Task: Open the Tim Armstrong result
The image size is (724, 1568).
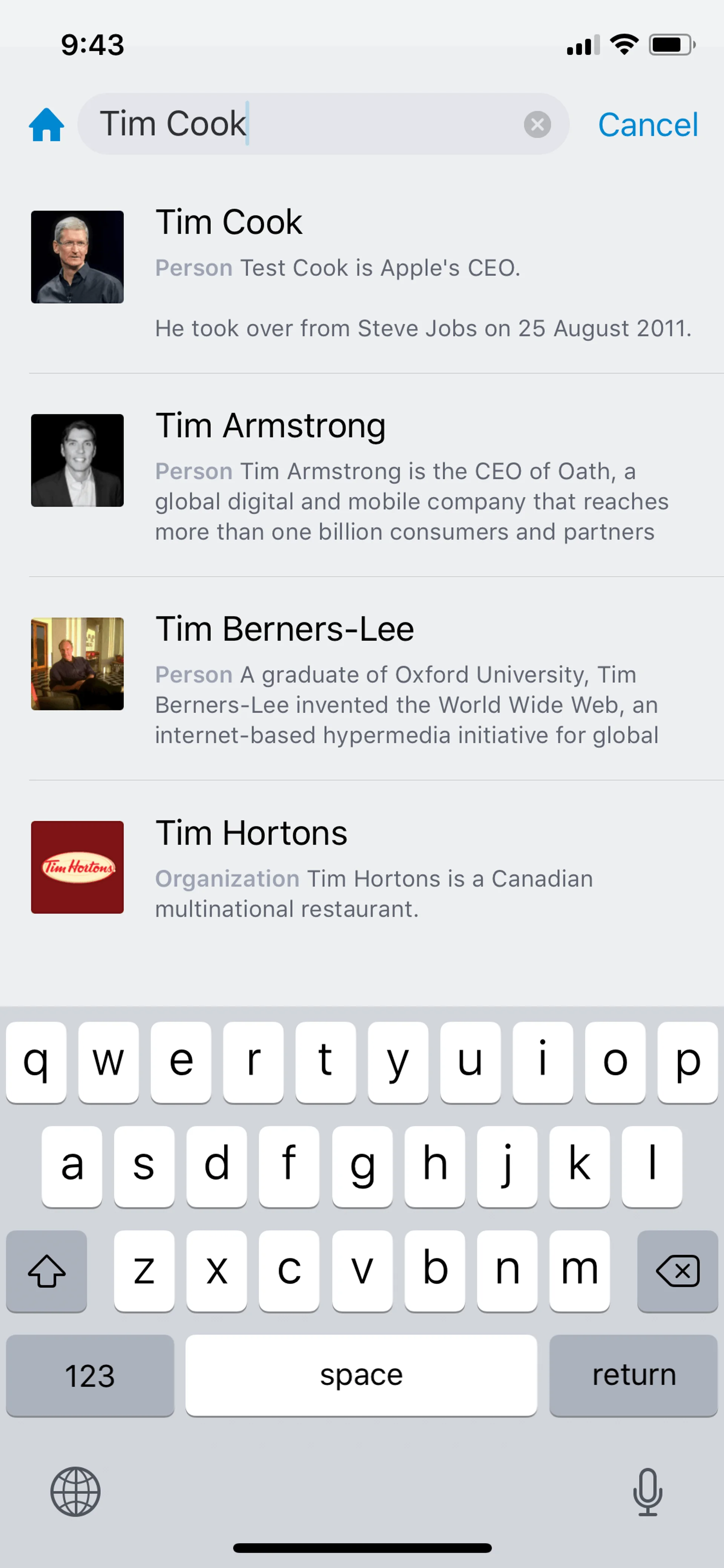Action: click(270, 425)
